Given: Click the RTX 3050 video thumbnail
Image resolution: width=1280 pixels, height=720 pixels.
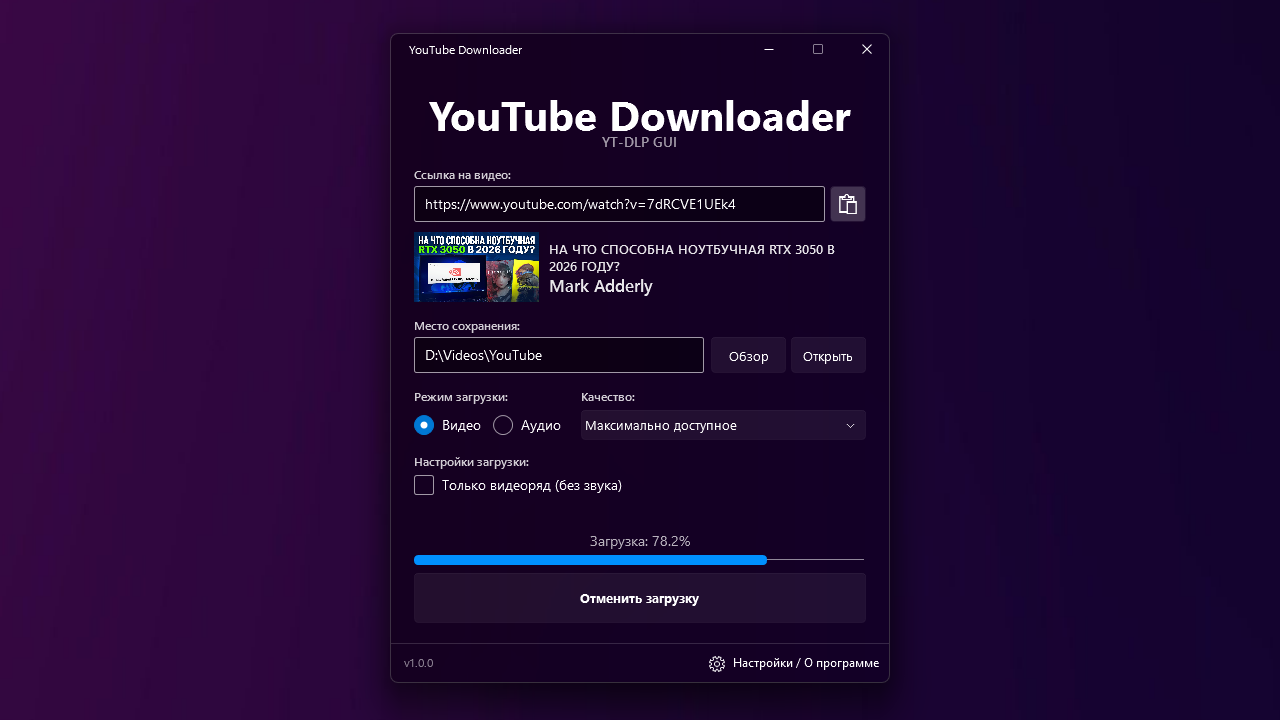Looking at the screenshot, I should (x=476, y=267).
